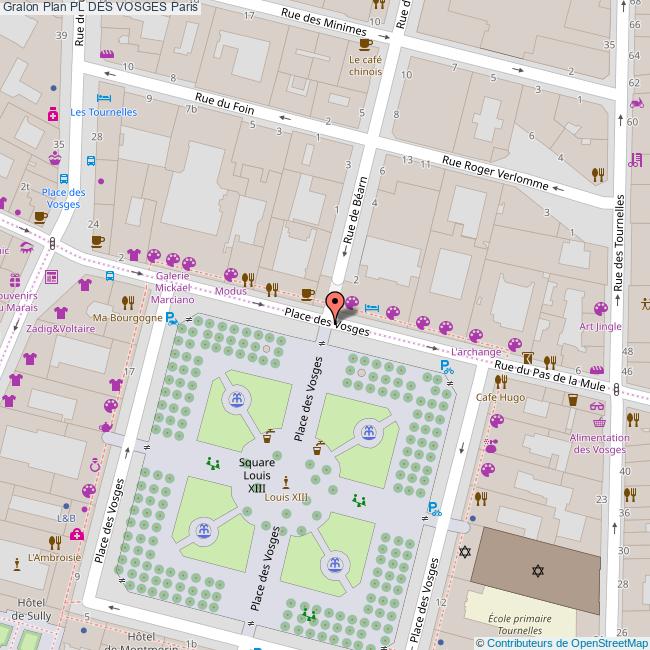Select the Alimentation des Vosges basket icon
Image resolution: width=650 pixels, height=650 pixels.
[x=598, y=407]
